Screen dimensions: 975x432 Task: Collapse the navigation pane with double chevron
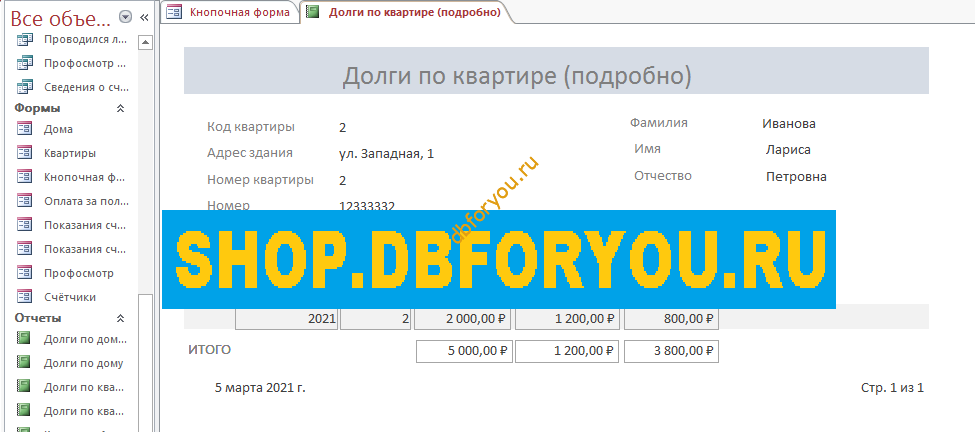(144, 17)
